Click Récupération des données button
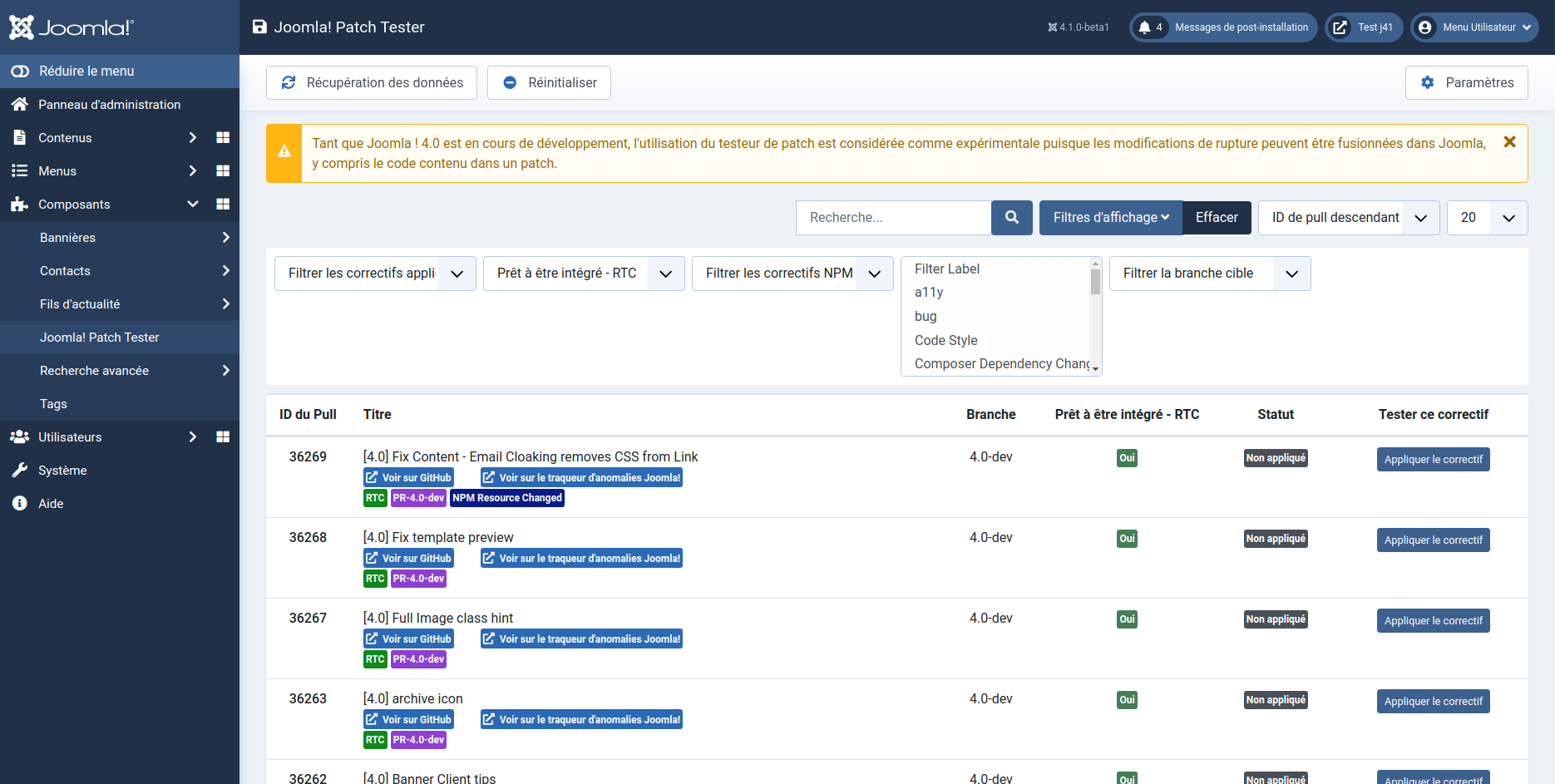Screen dimensions: 1555x784 (x=372, y=83)
